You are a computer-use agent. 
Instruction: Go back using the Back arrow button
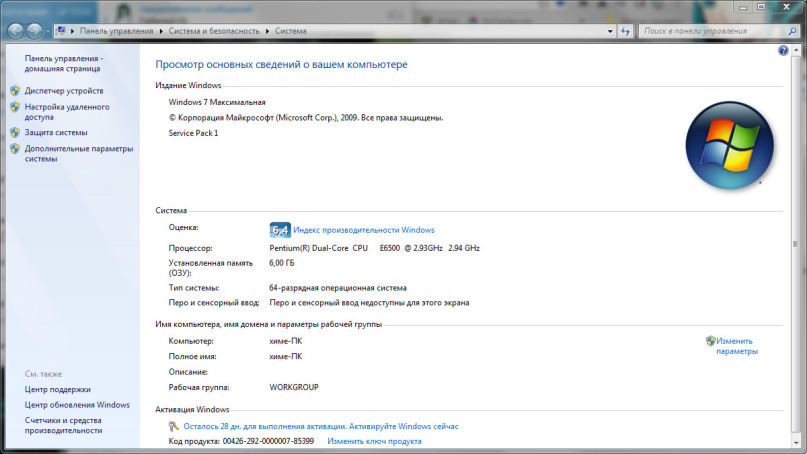tap(15, 31)
